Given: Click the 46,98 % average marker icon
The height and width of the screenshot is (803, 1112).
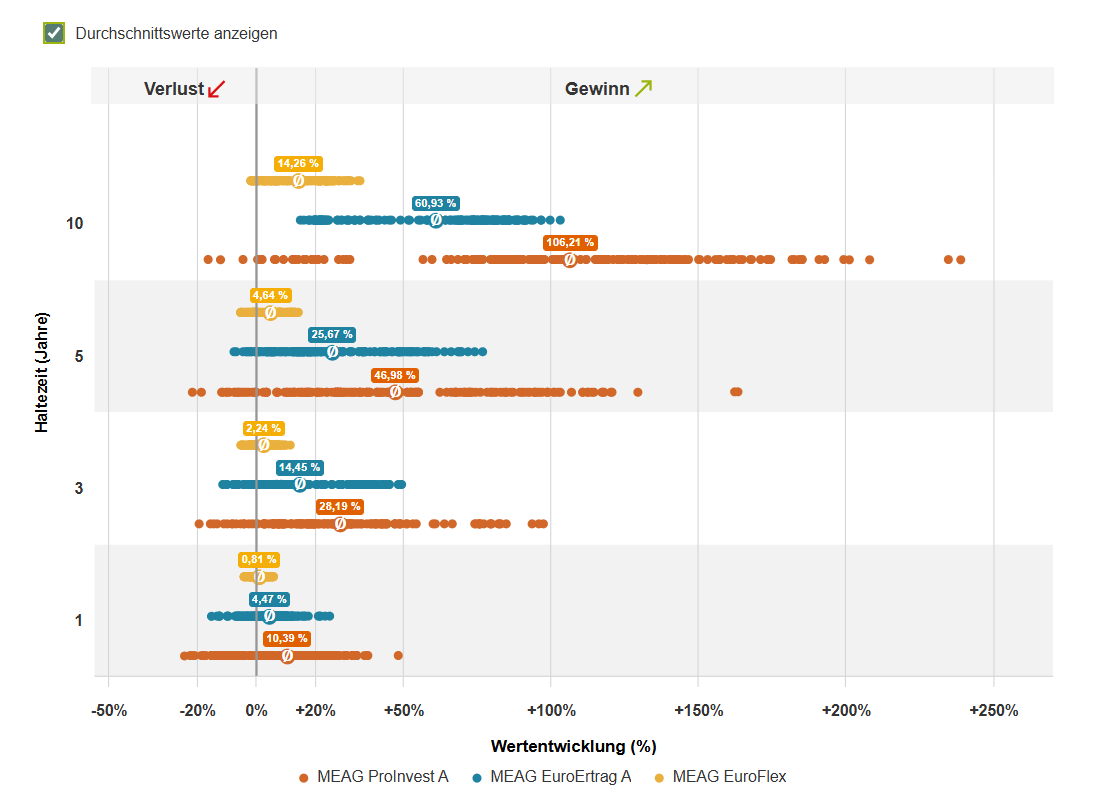Looking at the screenshot, I should point(395,392).
